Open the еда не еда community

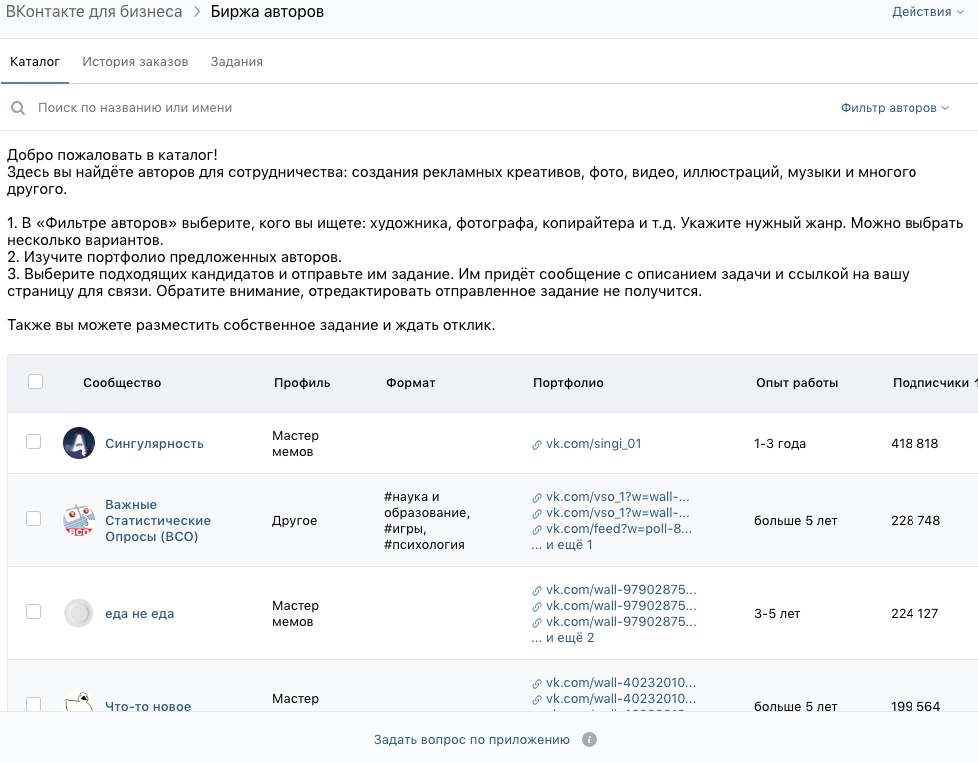point(139,613)
